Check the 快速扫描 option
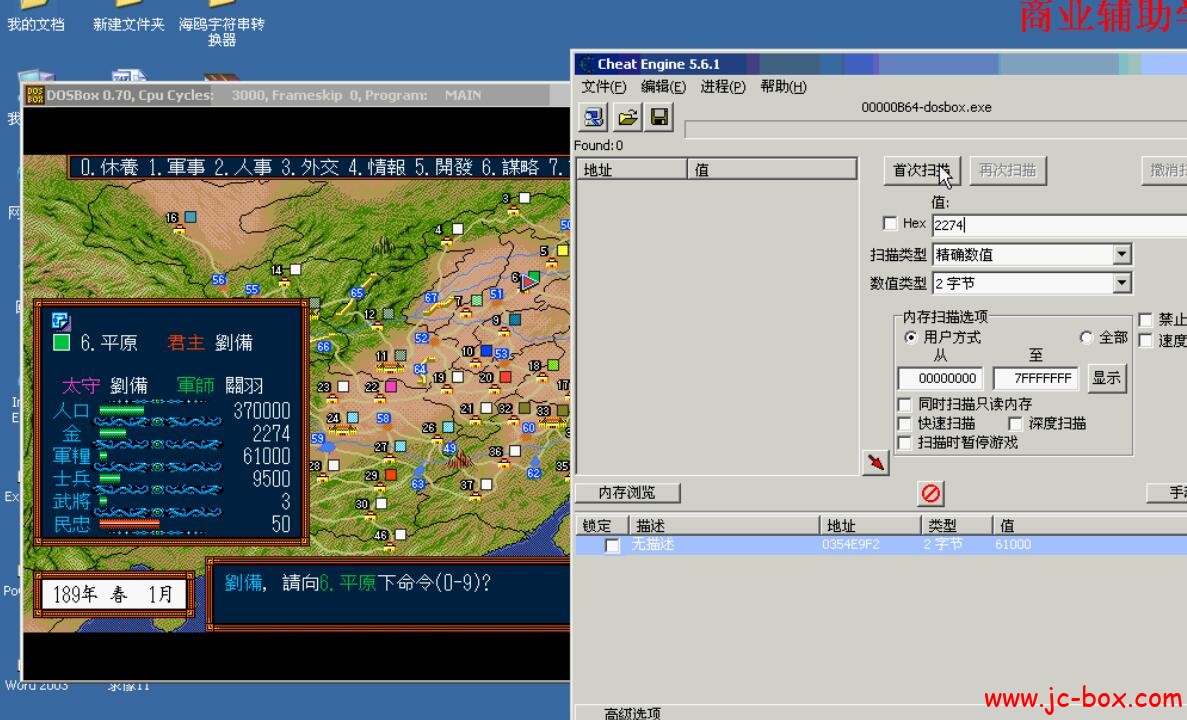Screen dimensions: 1187x720 (905, 423)
